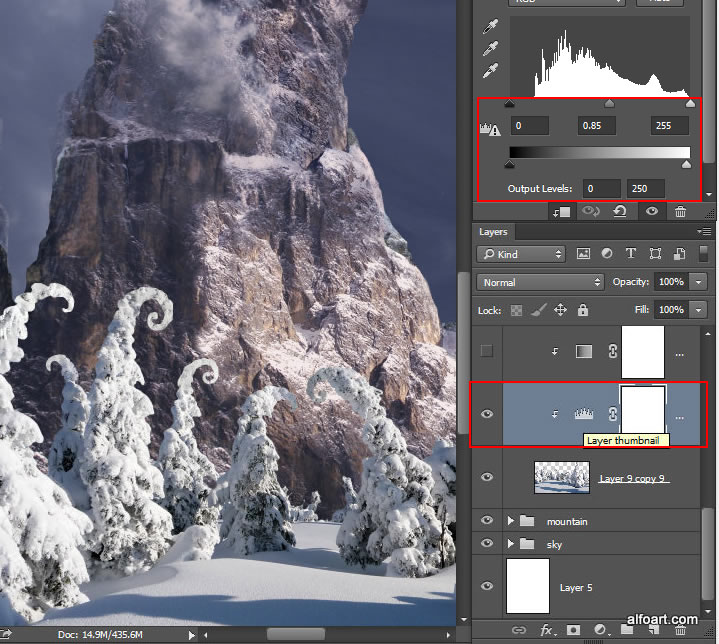
Task: Click the clip to layer icon
Action: [560, 211]
